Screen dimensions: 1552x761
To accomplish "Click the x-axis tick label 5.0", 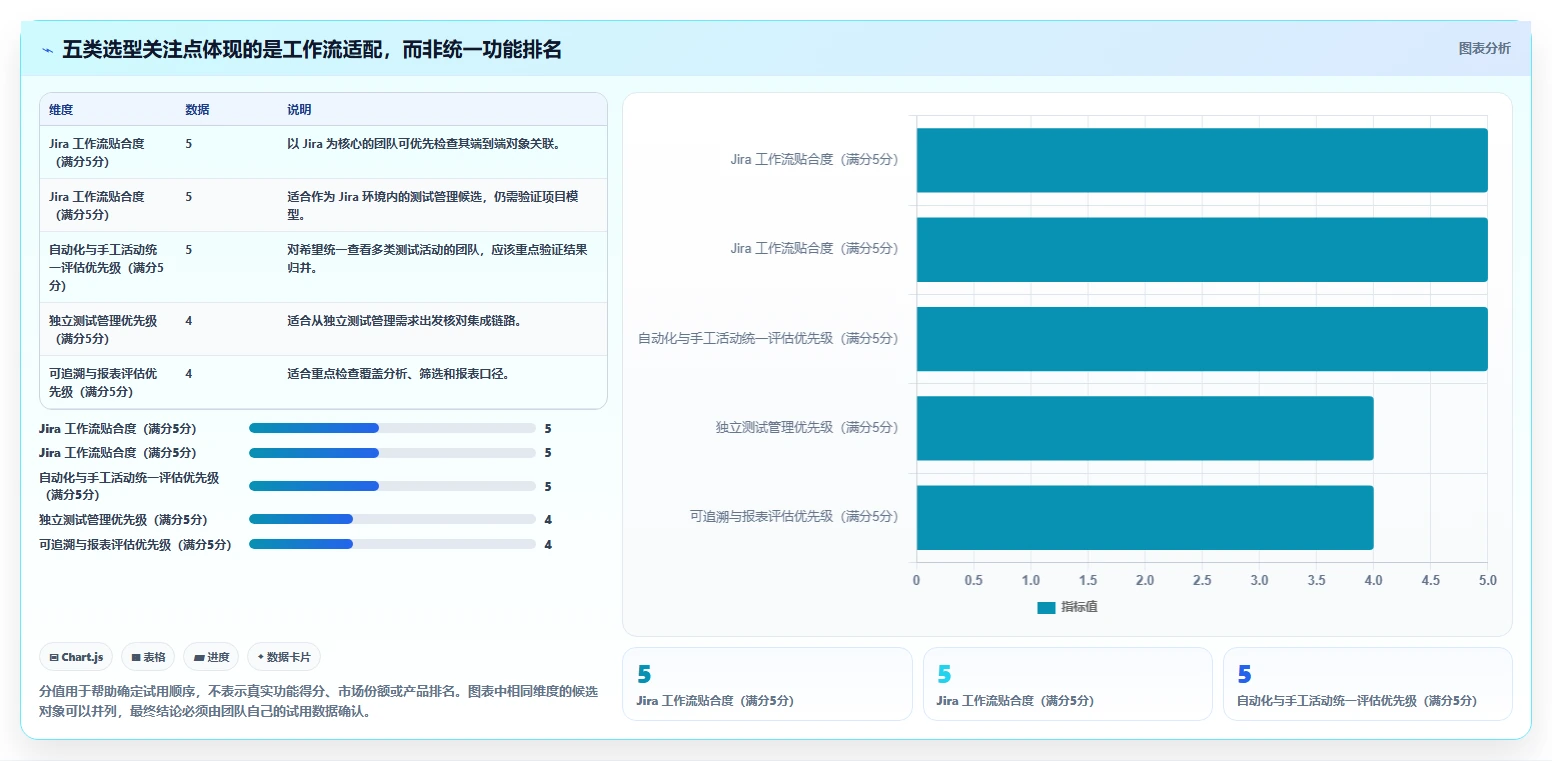I will point(1488,580).
